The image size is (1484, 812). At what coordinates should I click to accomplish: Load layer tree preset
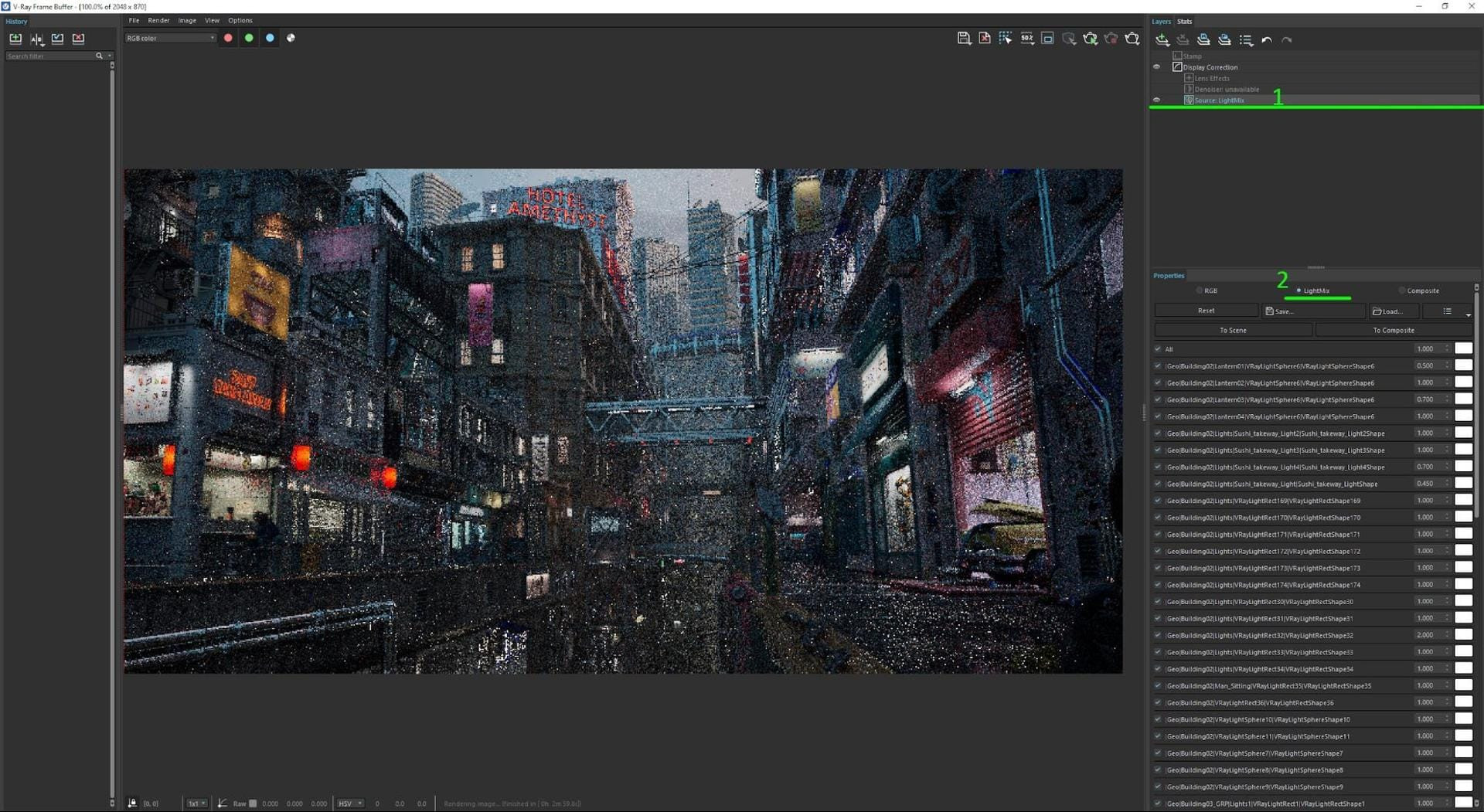click(x=1224, y=39)
